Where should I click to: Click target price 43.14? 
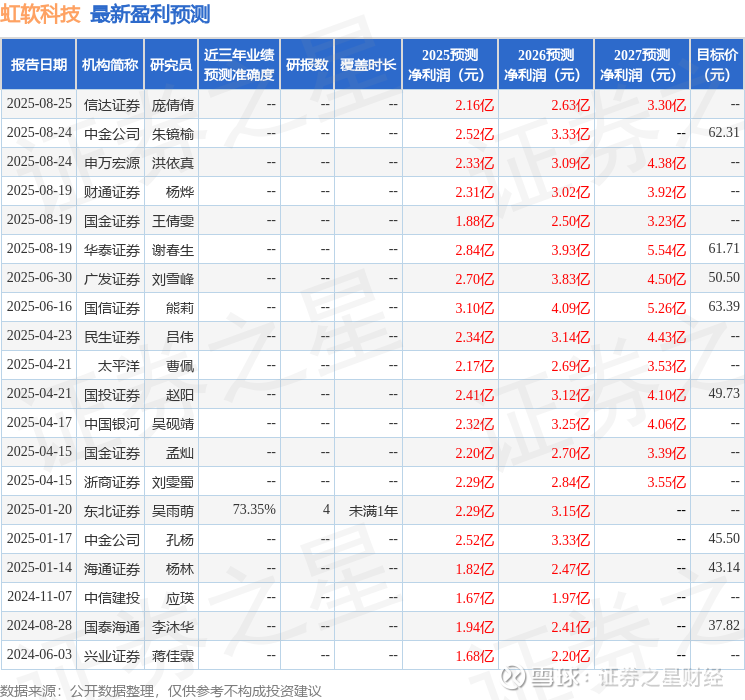724,567
